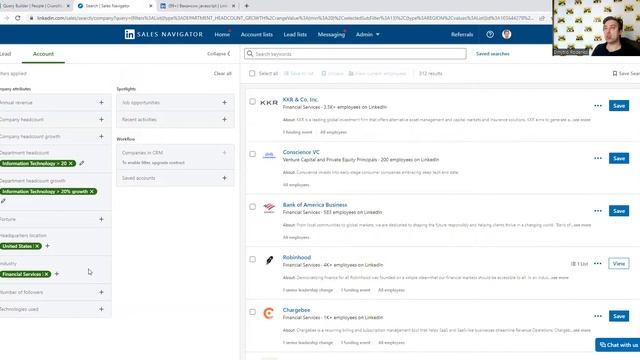This screenshot has height=360, width=640.
Task: Open more options for Conscience VC
Action: click(598, 158)
